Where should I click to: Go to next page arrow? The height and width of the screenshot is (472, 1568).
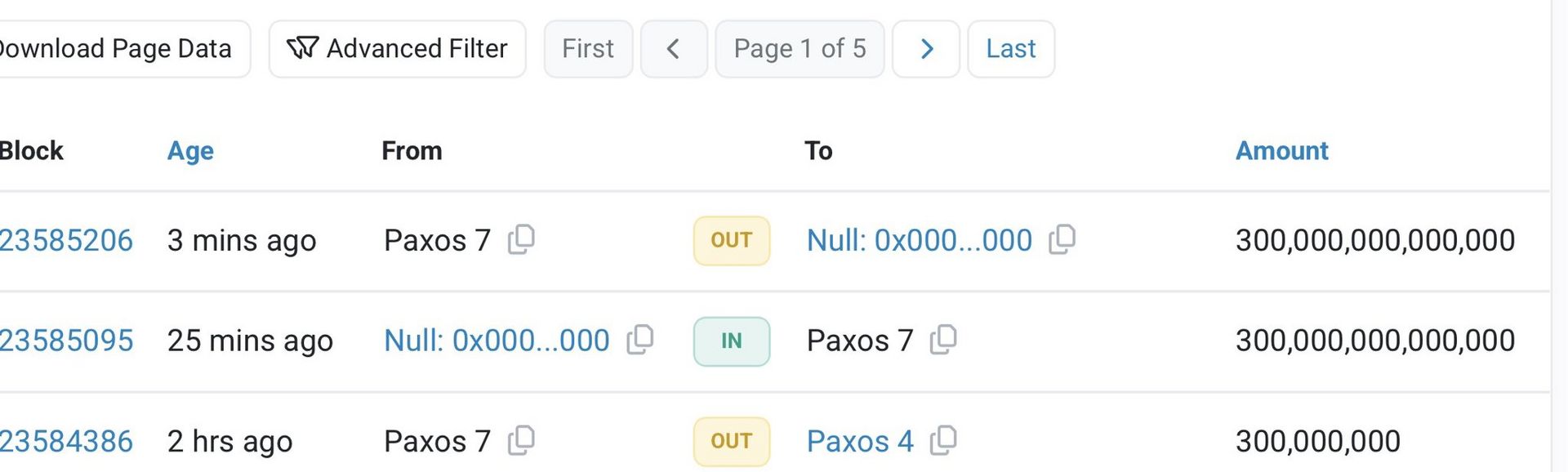point(926,49)
